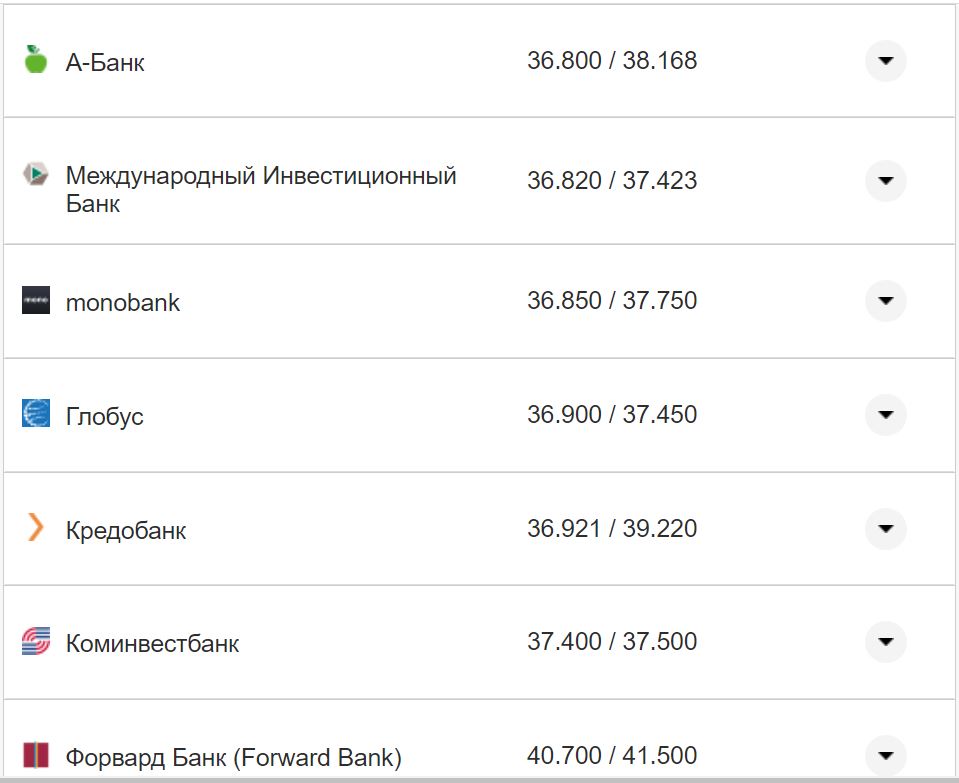This screenshot has height=783, width=959.
Task: Click the rate 36.850 / 37.750
Action: 612,302
